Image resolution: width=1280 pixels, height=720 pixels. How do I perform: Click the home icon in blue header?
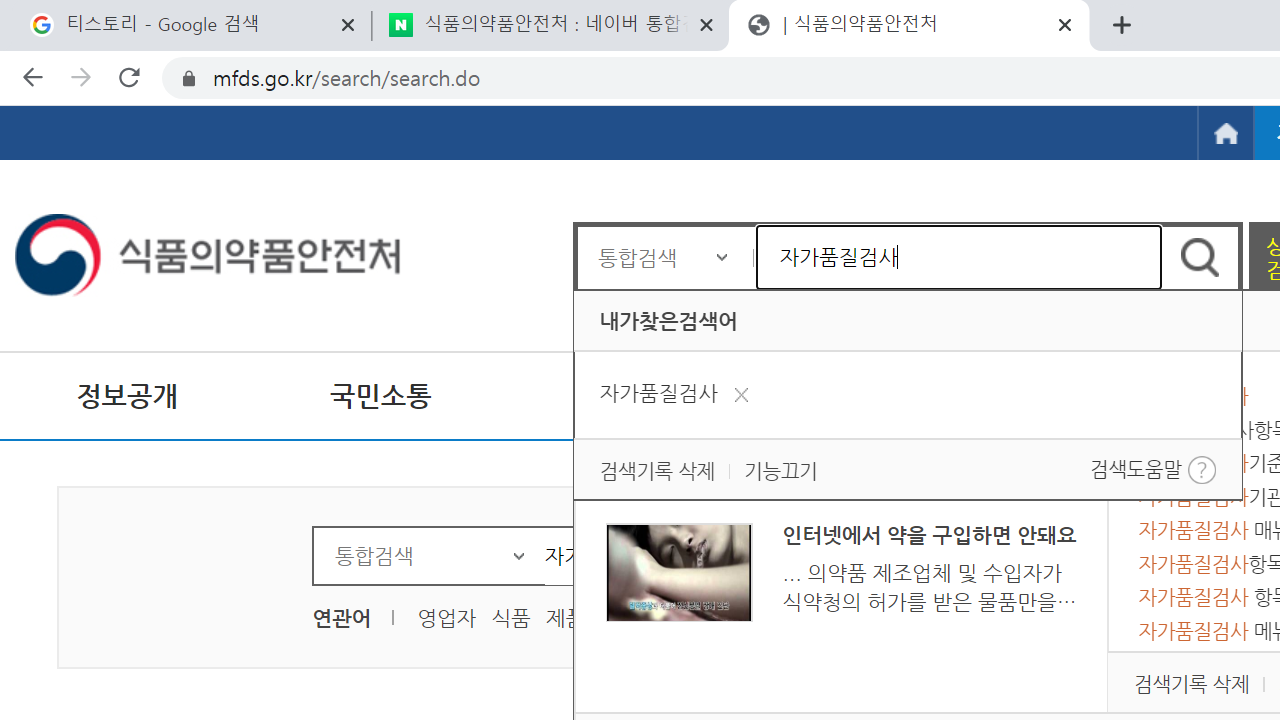click(x=1226, y=134)
